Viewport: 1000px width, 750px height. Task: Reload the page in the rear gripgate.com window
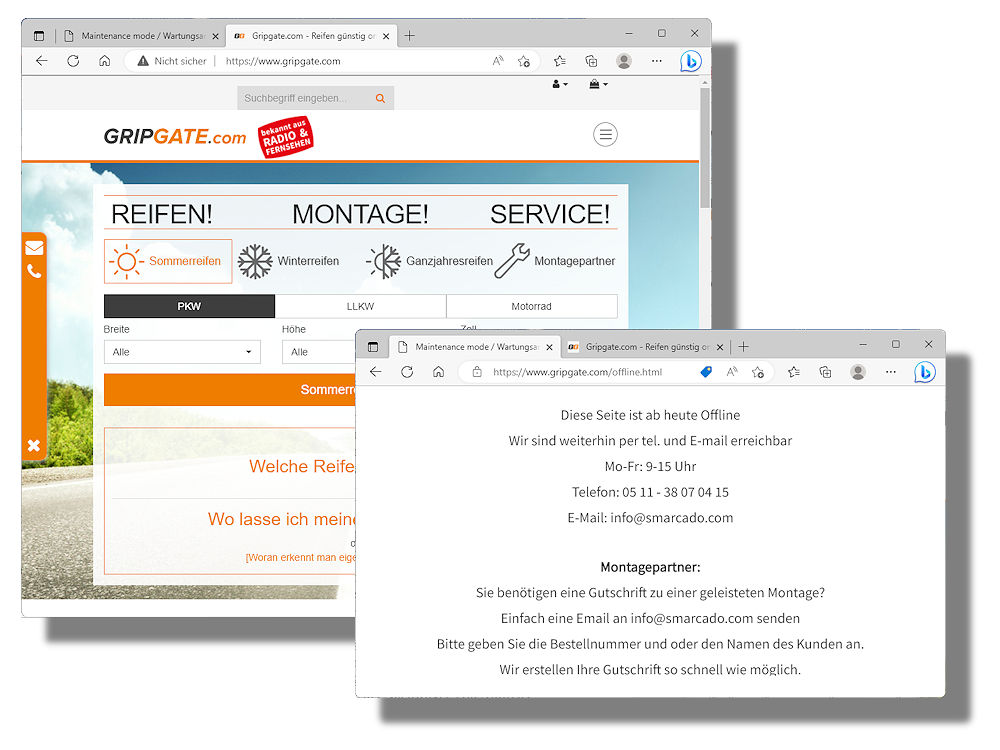coord(73,61)
